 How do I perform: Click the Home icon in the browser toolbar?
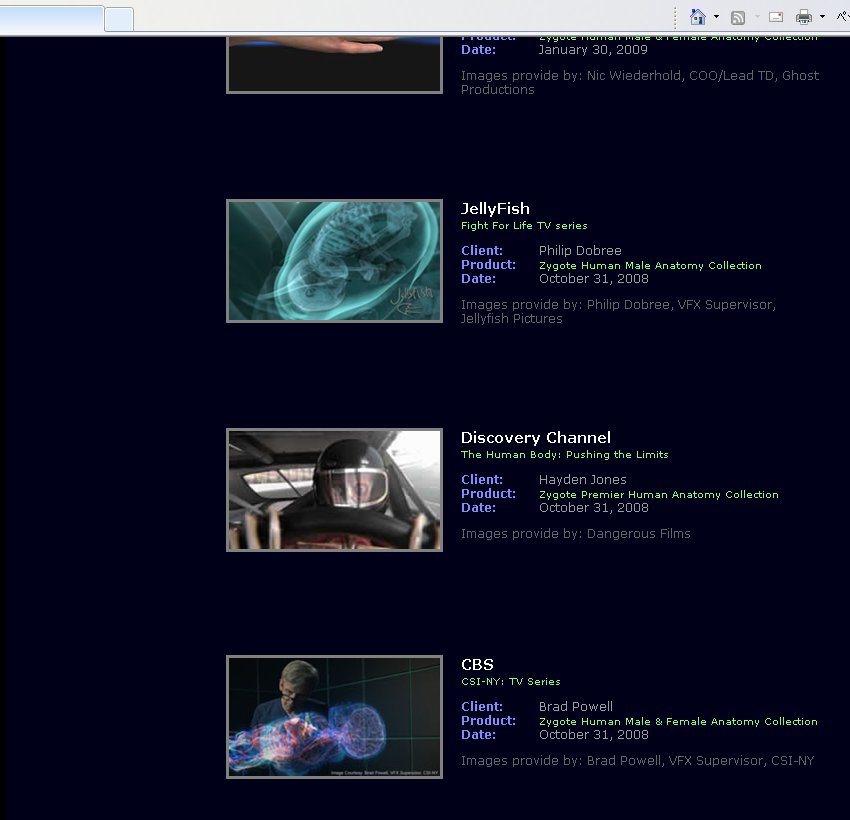697,17
